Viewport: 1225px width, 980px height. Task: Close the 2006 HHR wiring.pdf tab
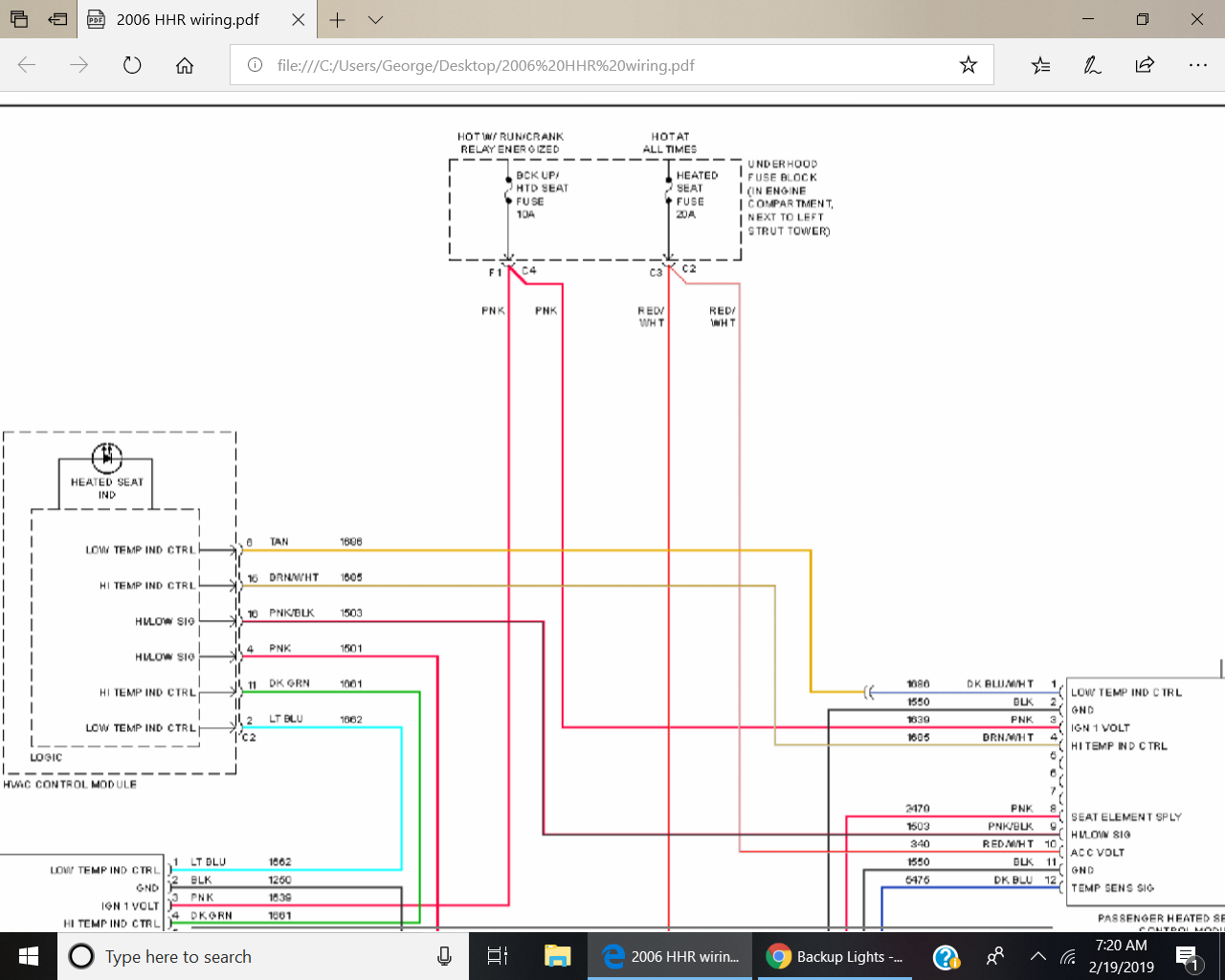click(x=298, y=19)
